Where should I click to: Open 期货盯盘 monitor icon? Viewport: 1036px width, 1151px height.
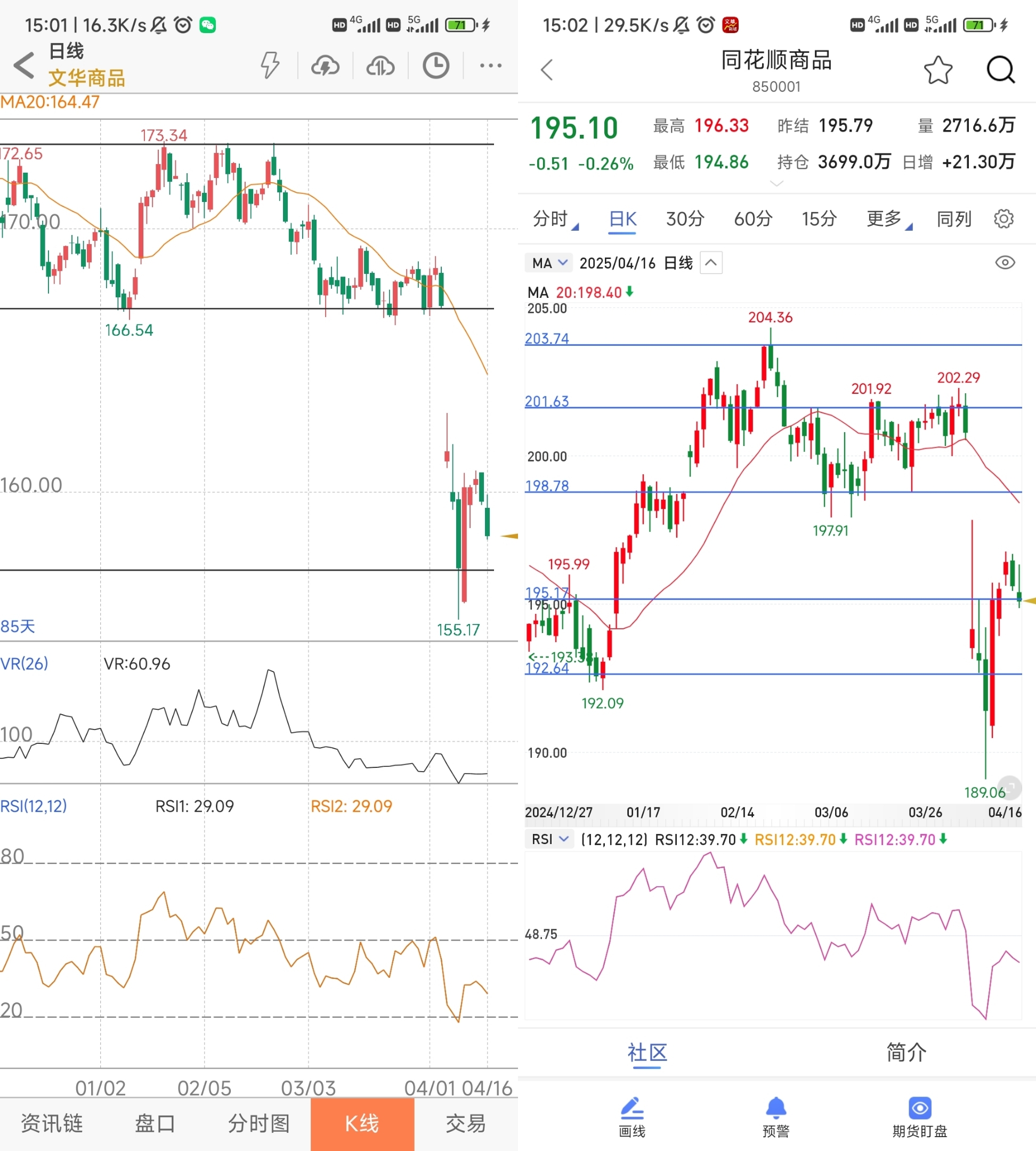[x=919, y=1117]
